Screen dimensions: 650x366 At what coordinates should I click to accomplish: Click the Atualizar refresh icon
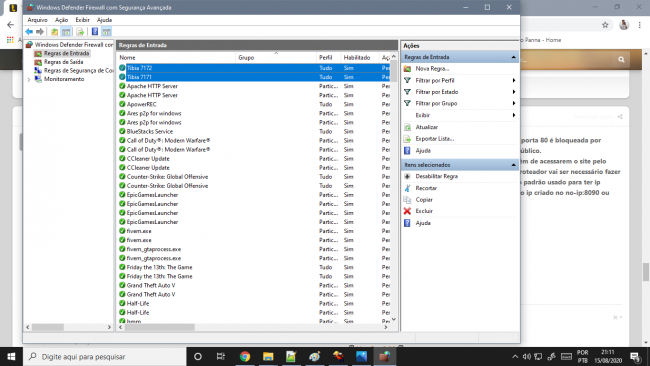click(x=407, y=127)
